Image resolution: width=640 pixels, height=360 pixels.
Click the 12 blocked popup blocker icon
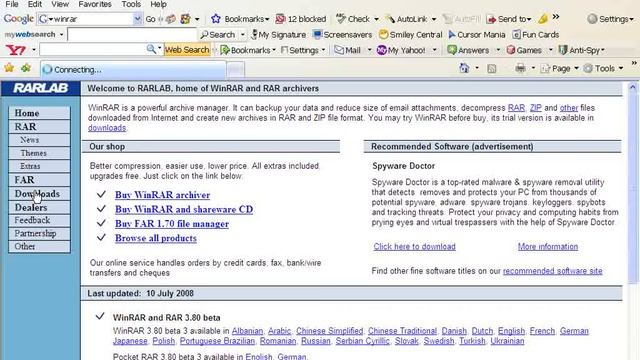[301, 19]
